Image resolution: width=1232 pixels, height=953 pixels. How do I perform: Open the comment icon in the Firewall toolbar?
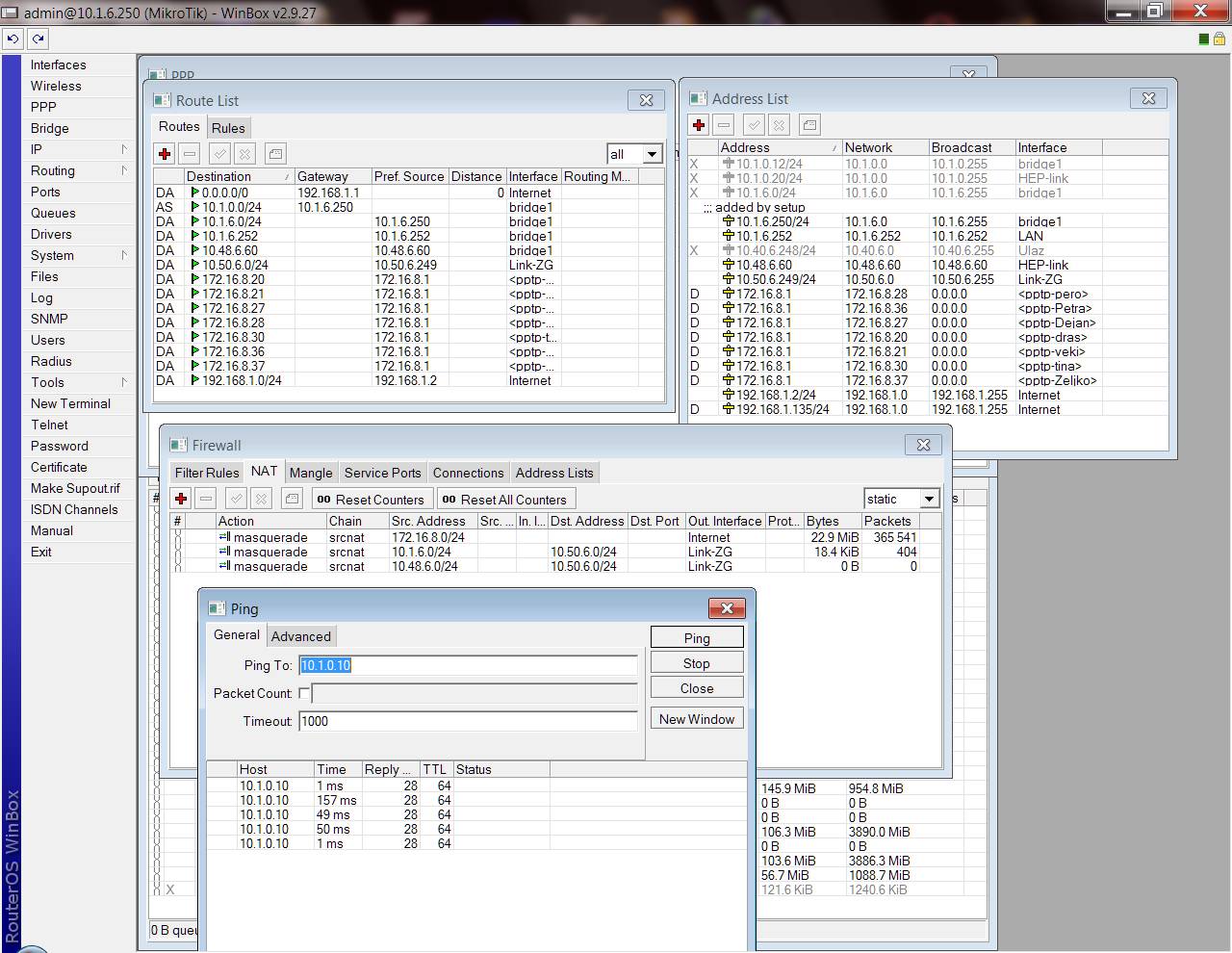292,499
